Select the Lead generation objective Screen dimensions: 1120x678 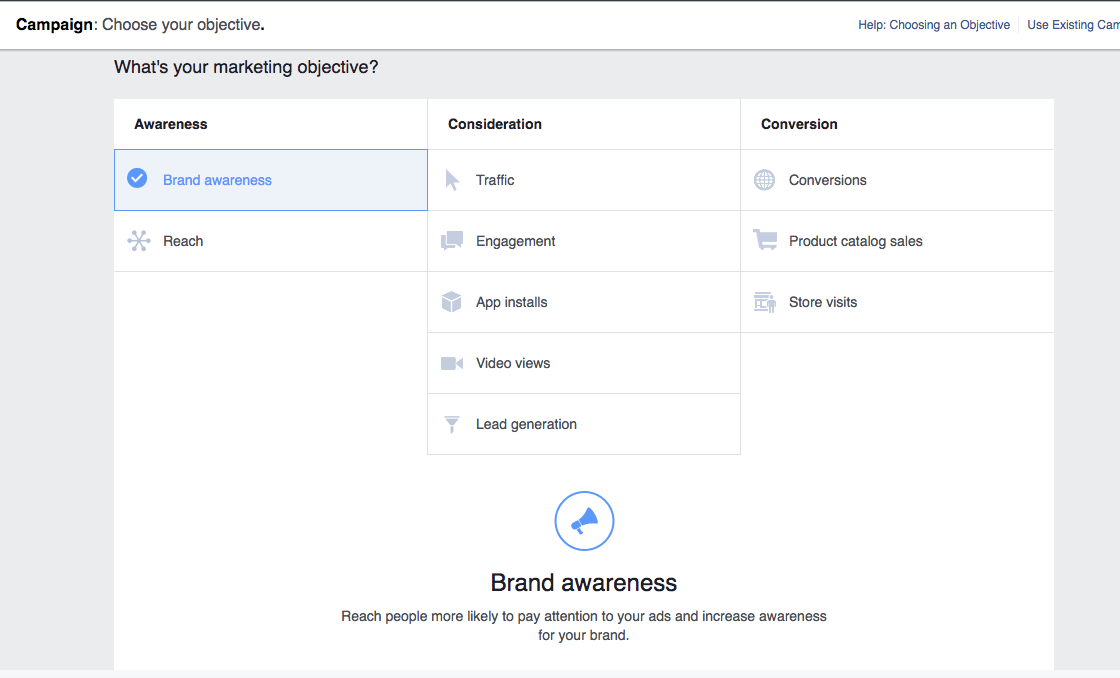click(526, 424)
